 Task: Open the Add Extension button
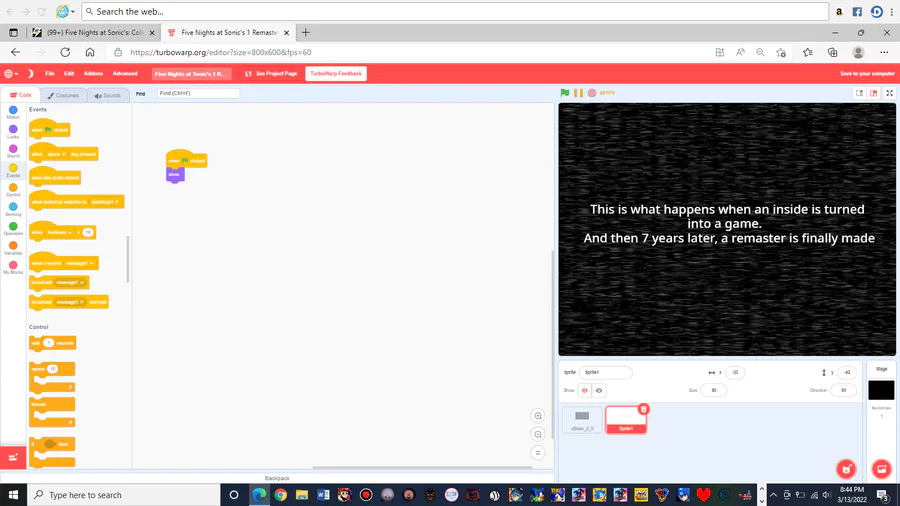click(x=13, y=457)
